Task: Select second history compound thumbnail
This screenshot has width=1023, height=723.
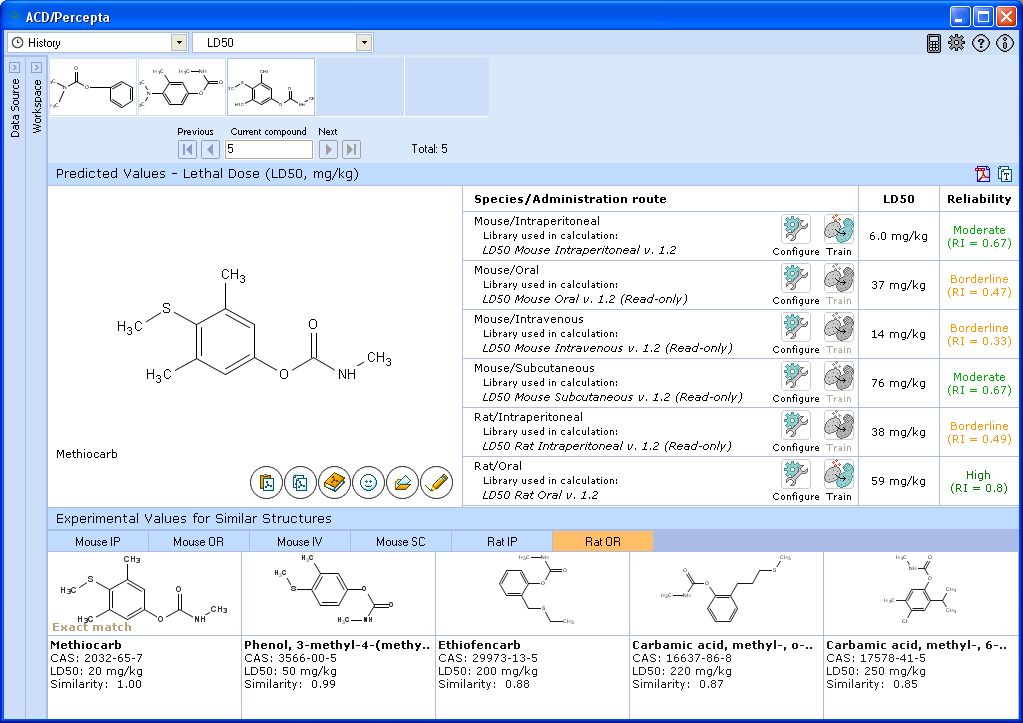Action: click(x=182, y=87)
